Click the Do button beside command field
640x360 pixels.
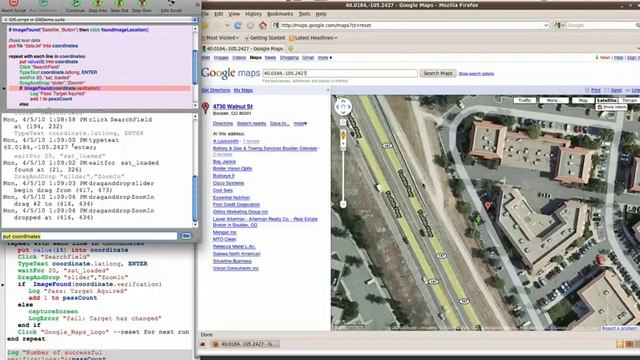click(x=186, y=236)
